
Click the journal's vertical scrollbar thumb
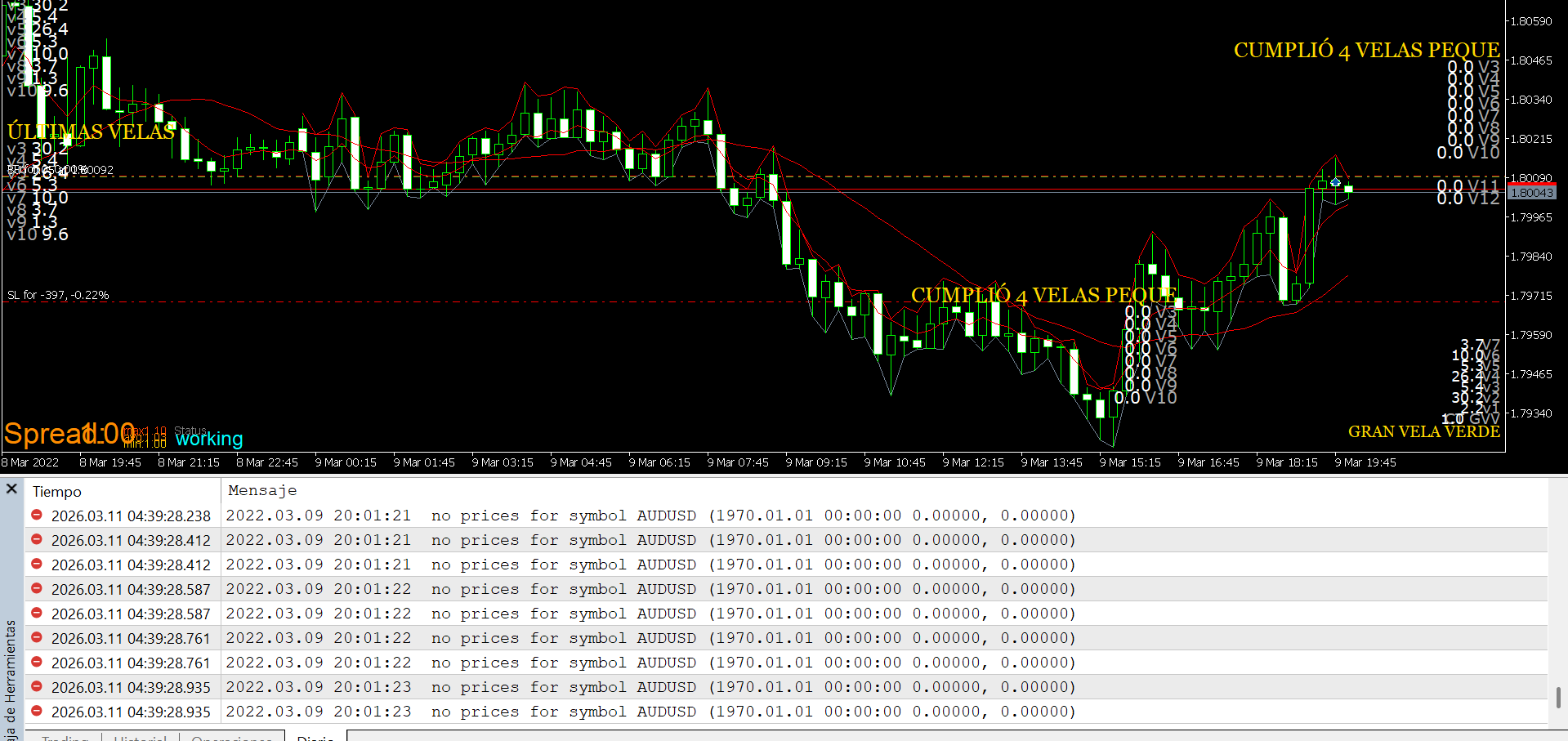point(1558,697)
